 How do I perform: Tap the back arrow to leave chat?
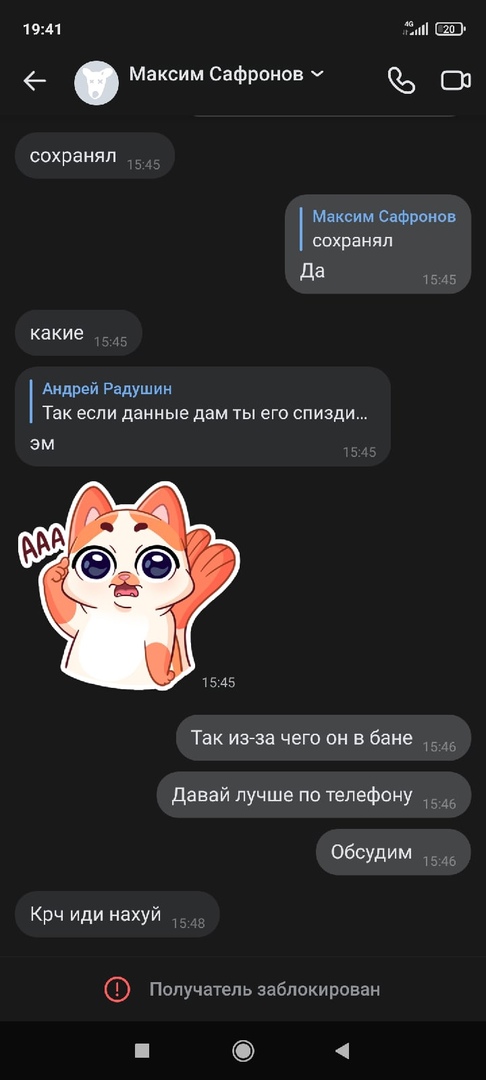[x=34, y=81]
